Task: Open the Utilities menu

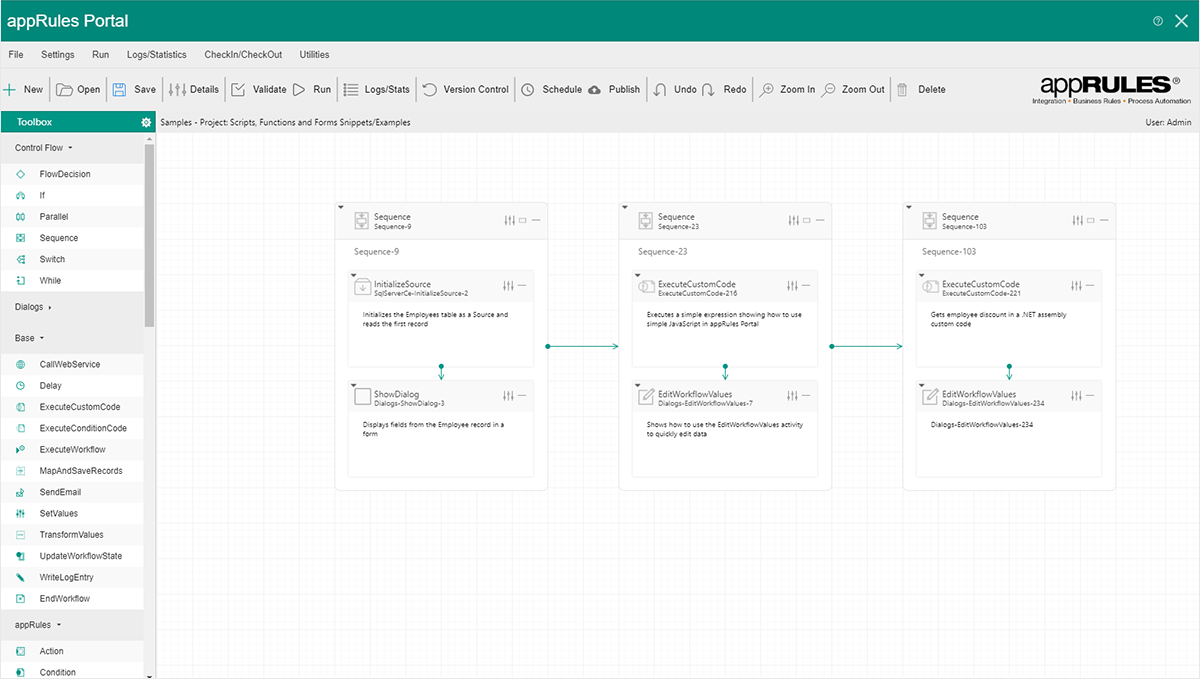Action: pyautogui.click(x=314, y=55)
